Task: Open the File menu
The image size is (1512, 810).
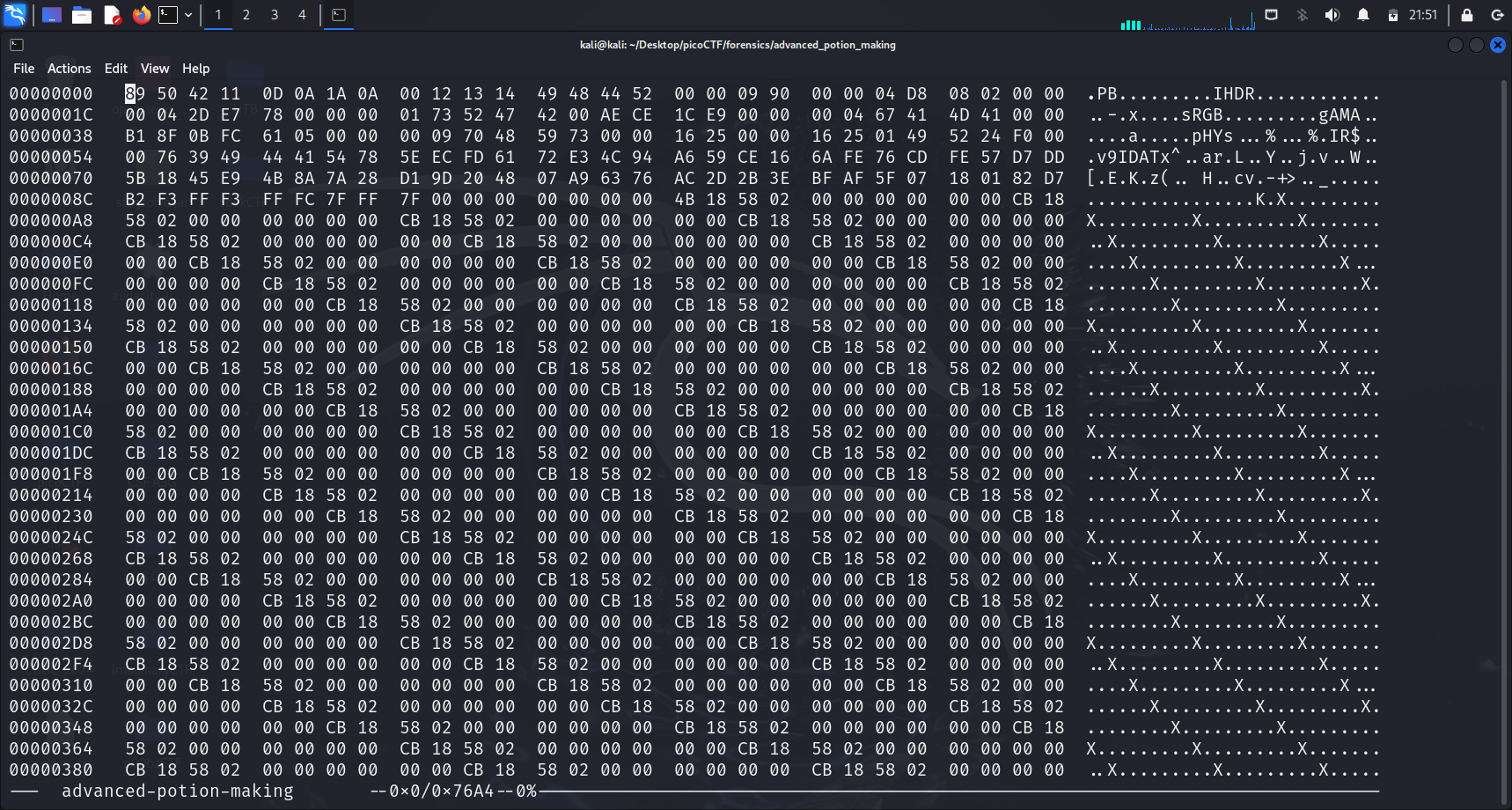Action: pyautogui.click(x=24, y=69)
